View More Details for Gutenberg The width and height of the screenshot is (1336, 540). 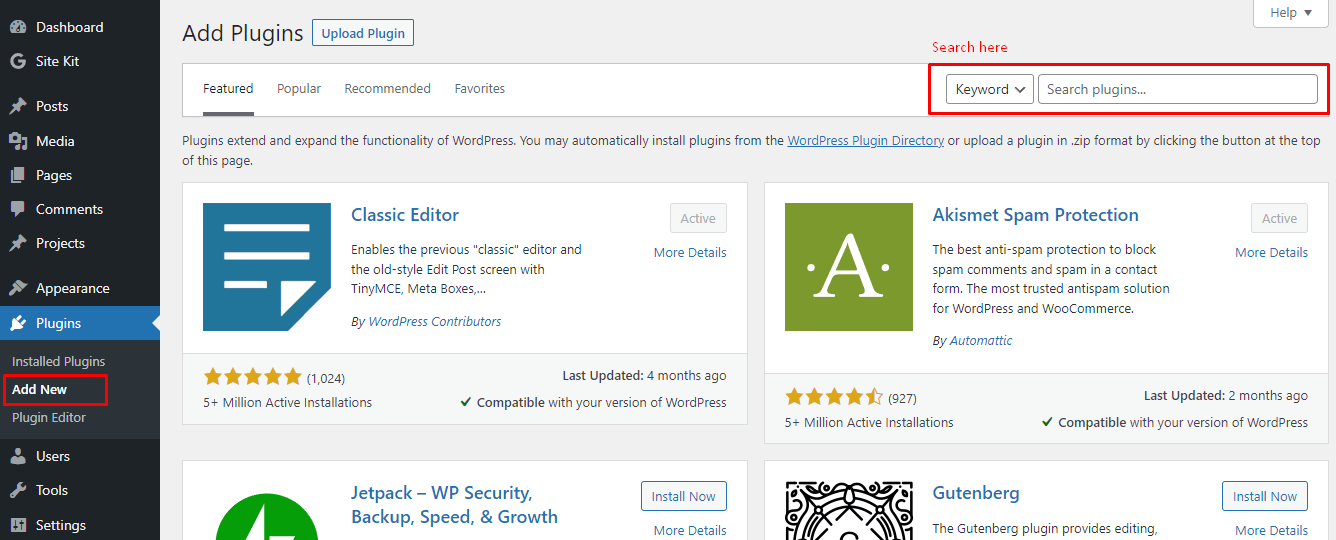(x=1271, y=530)
